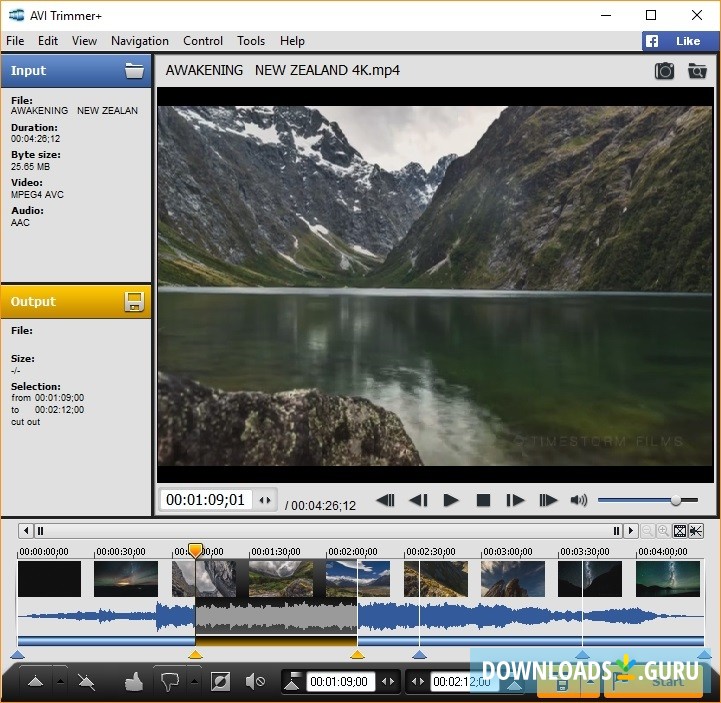Toggle the playback volume speaker icon
This screenshot has width=721, height=703.
coord(579,500)
